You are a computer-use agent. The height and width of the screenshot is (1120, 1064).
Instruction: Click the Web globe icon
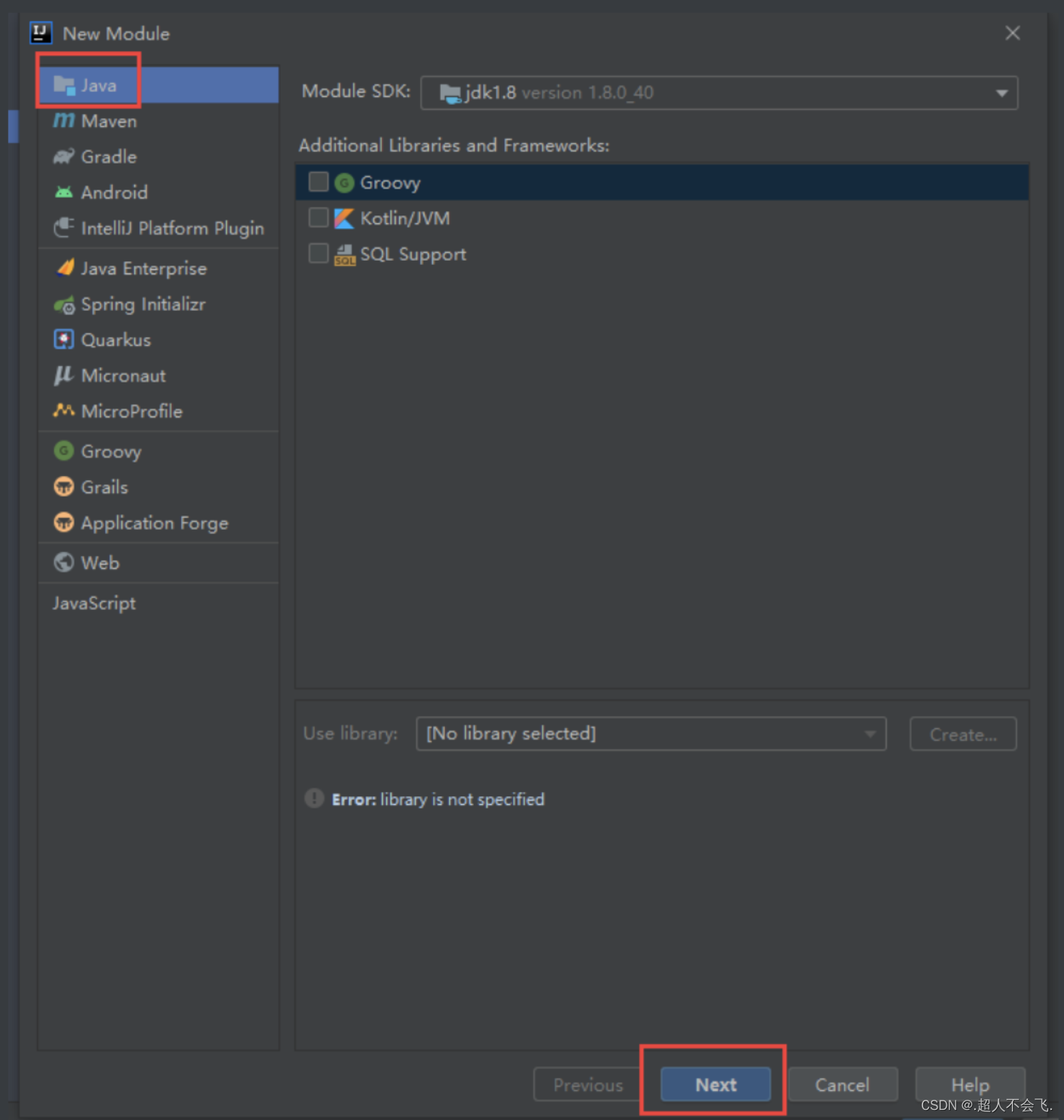pyautogui.click(x=64, y=562)
